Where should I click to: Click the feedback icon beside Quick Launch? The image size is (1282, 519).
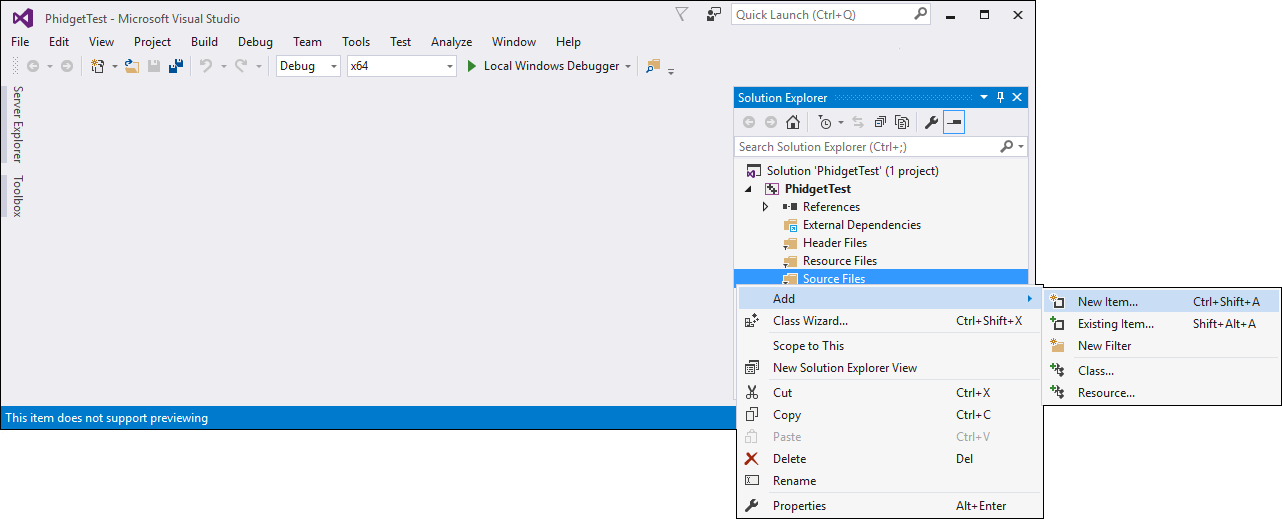713,14
